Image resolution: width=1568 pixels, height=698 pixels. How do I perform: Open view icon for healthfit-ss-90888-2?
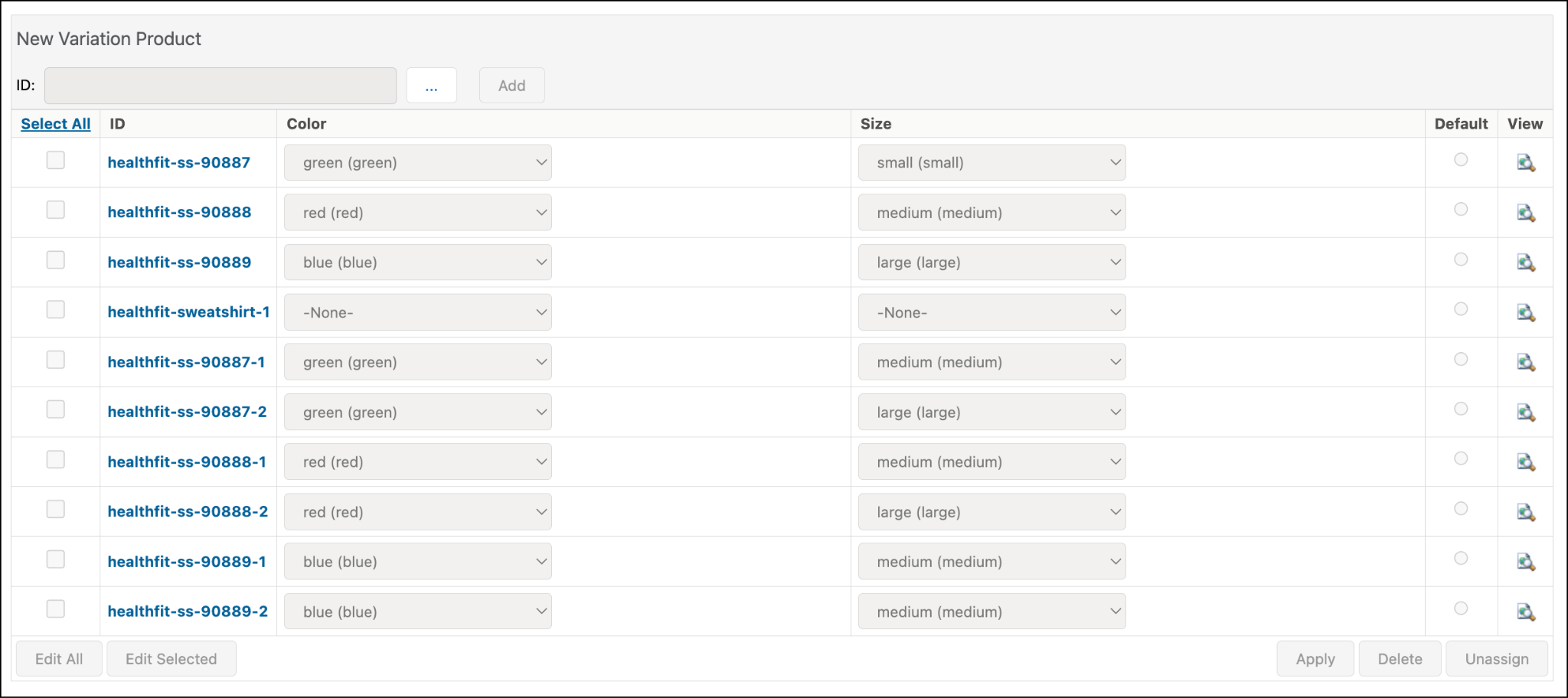point(1526,512)
